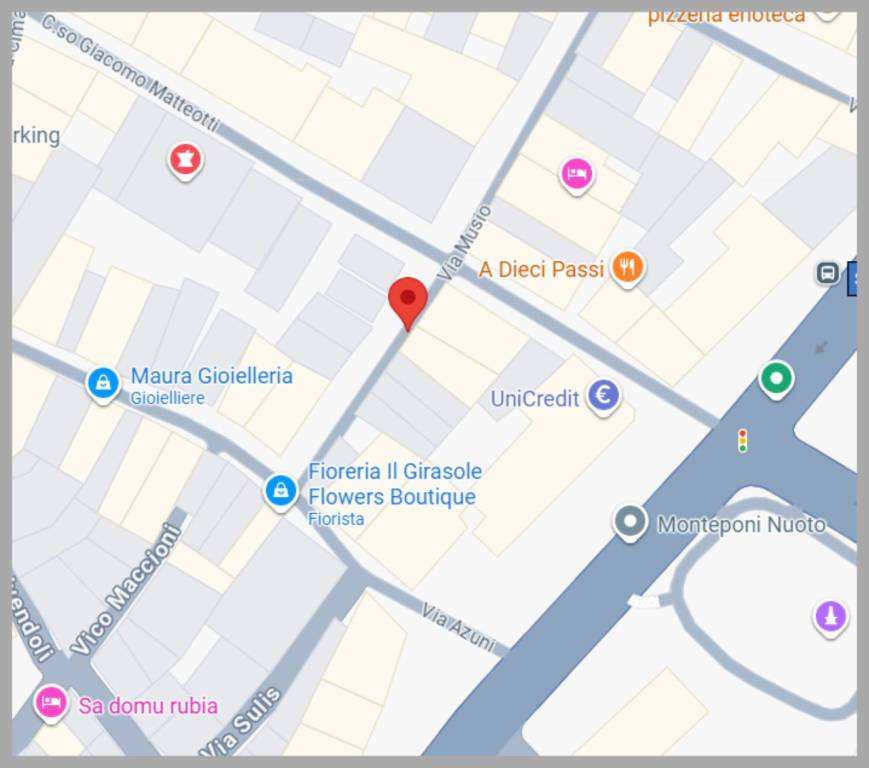Open the red pharmacy marker icon

pyautogui.click(x=185, y=161)
